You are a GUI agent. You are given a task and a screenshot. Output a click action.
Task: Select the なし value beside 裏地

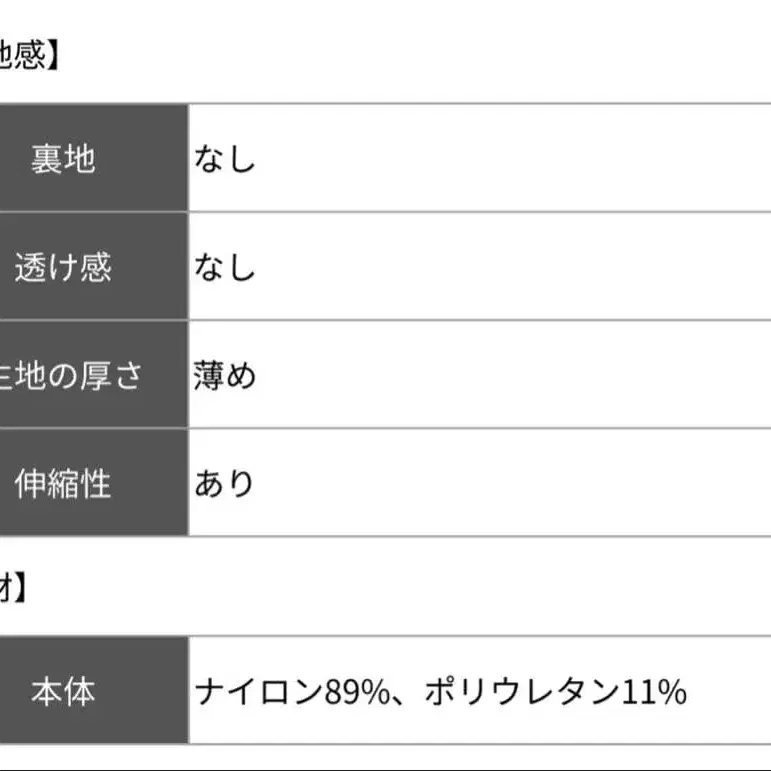(225, 159)
